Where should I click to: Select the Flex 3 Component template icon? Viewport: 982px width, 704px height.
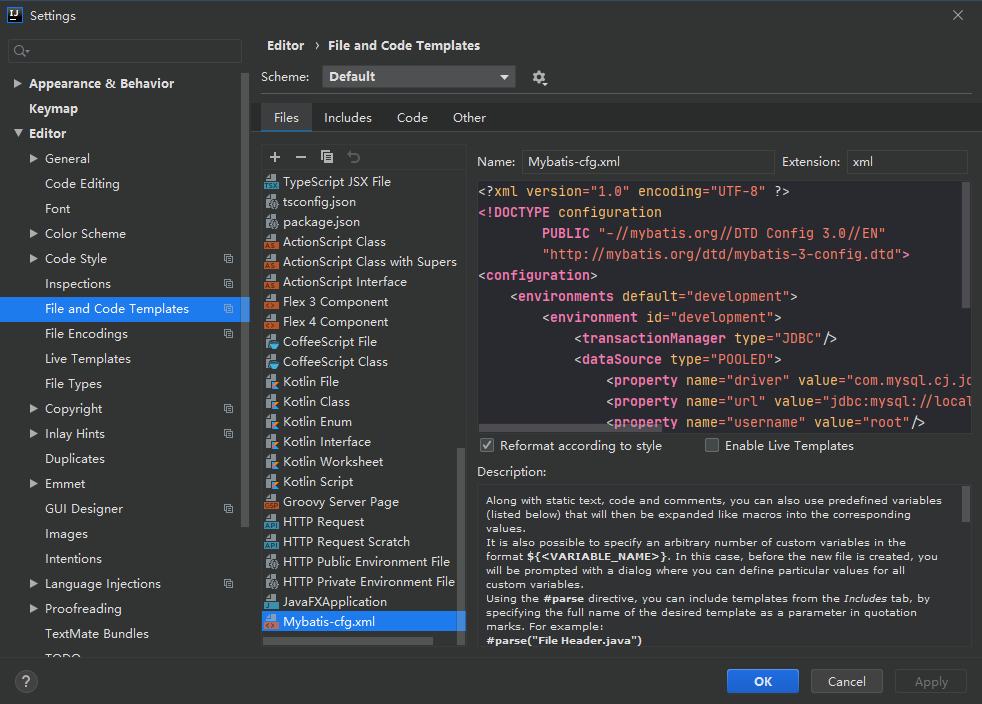click(x=271, y=302)
